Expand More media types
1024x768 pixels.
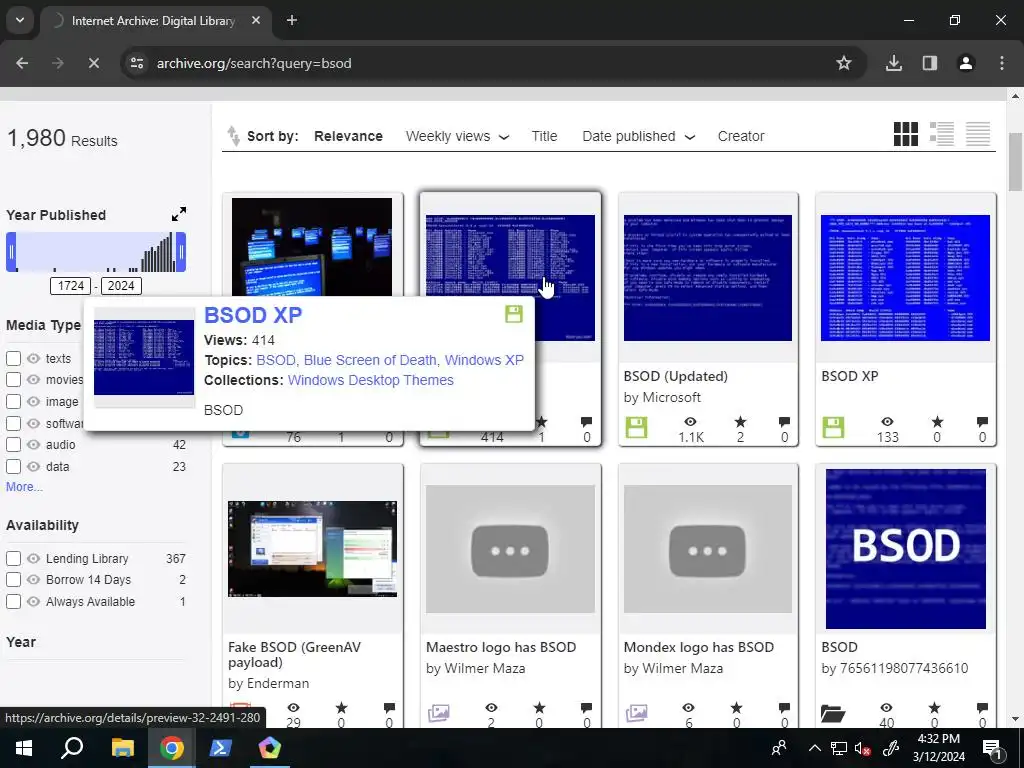[x=24, y=487]
